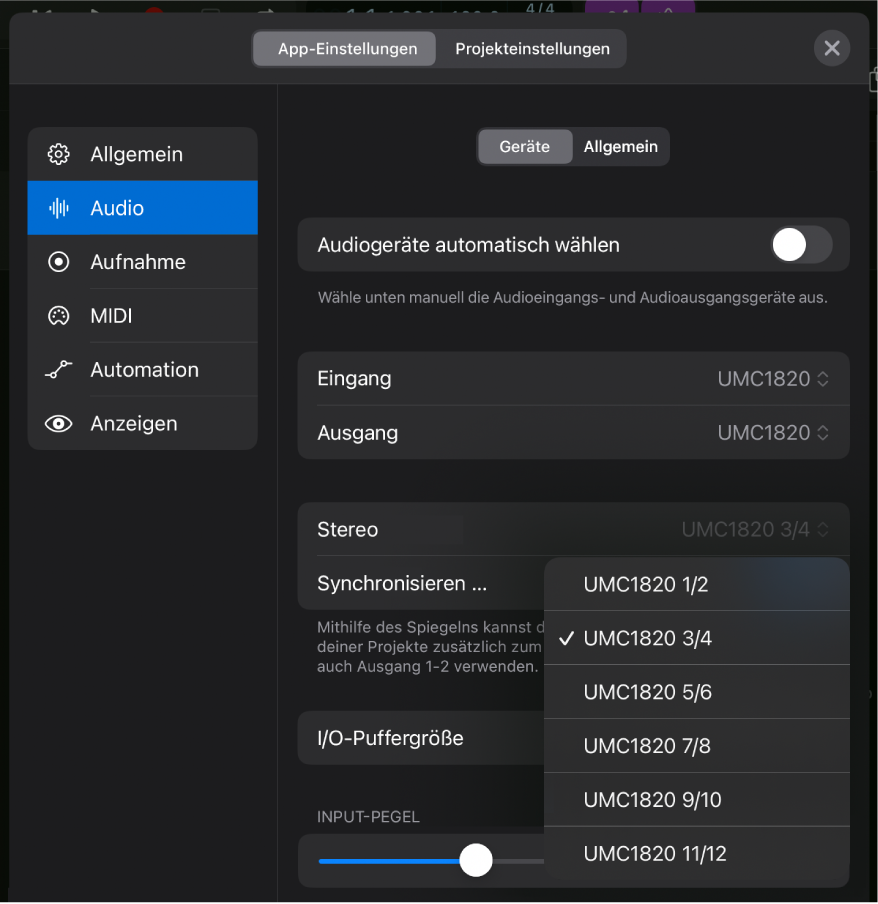Disable Audiogeräte automatisch wählen
This screenshot has height=904, width=878.
pyautogui.click(x=800, y=244)
